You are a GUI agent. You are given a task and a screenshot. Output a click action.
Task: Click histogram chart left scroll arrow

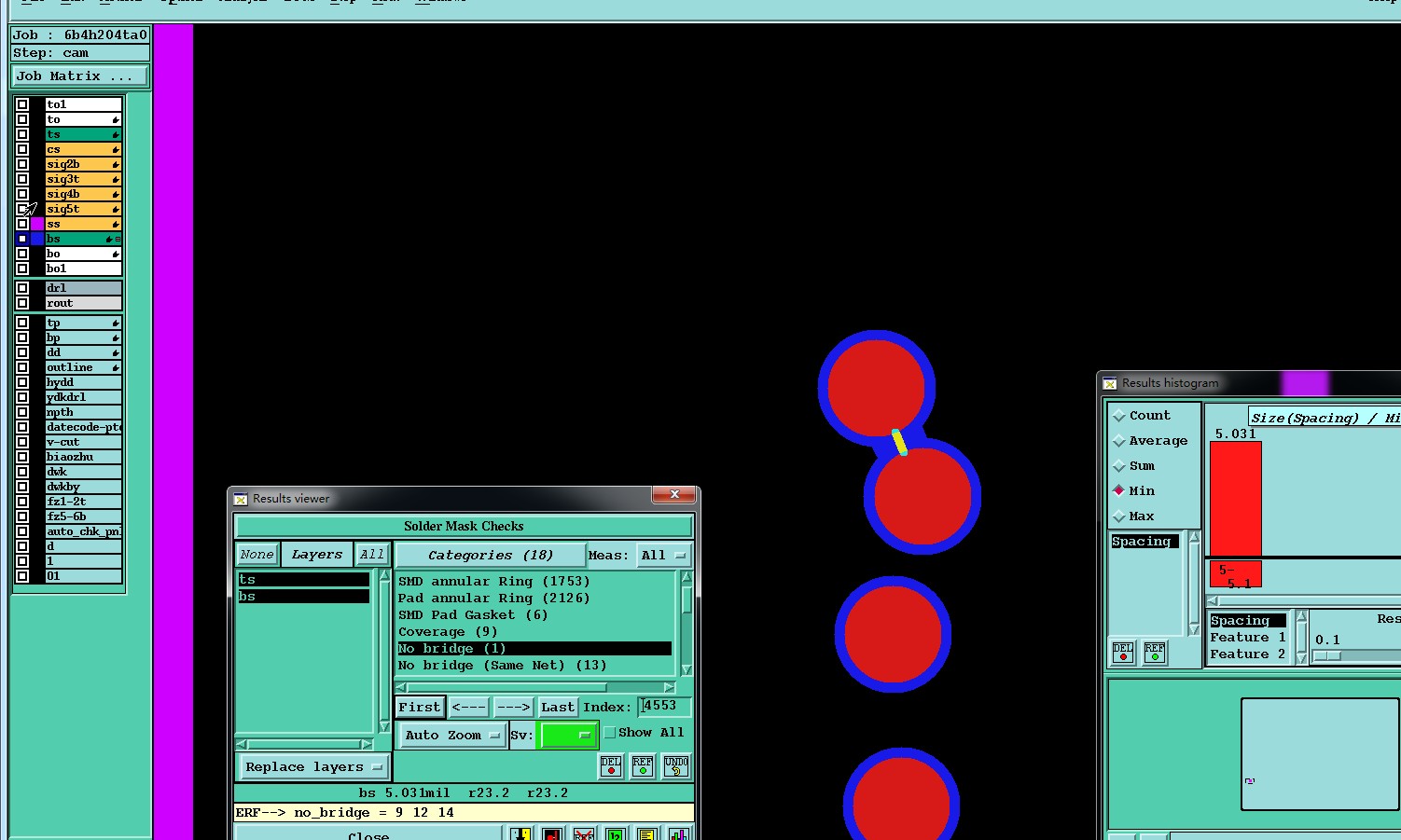pos(1213,601)
